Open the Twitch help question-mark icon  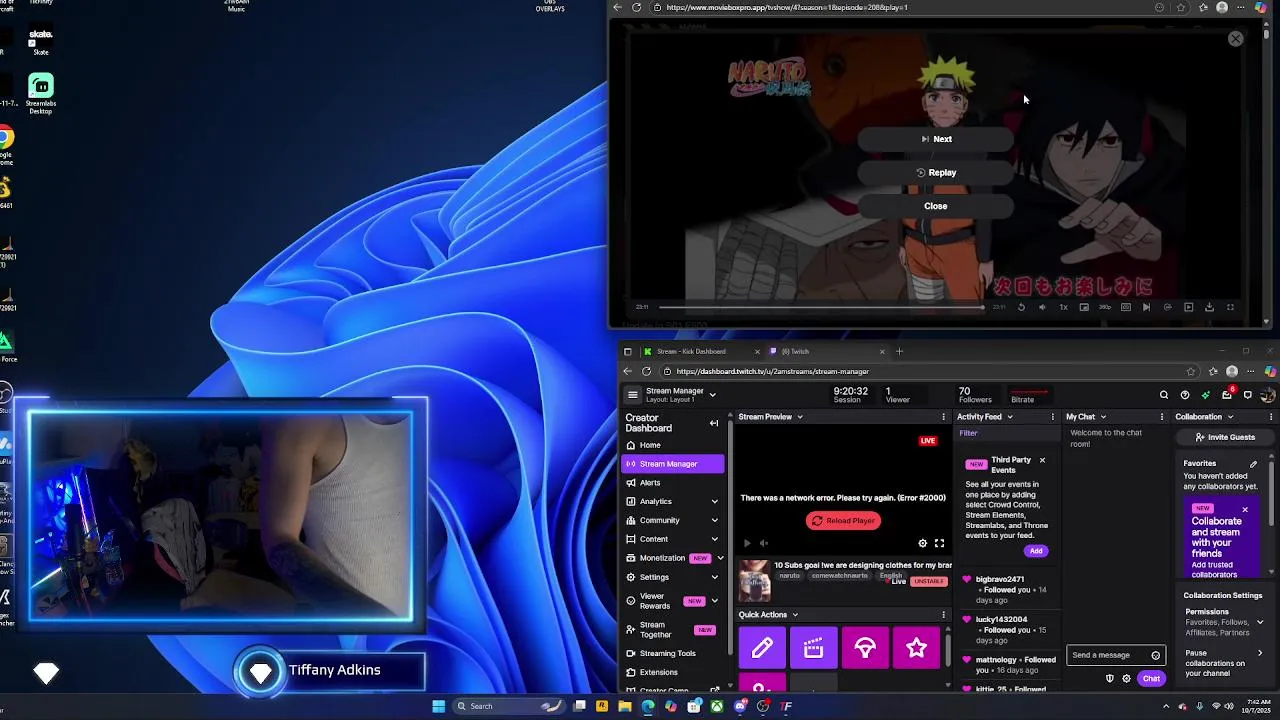[x=1185, y=395]
